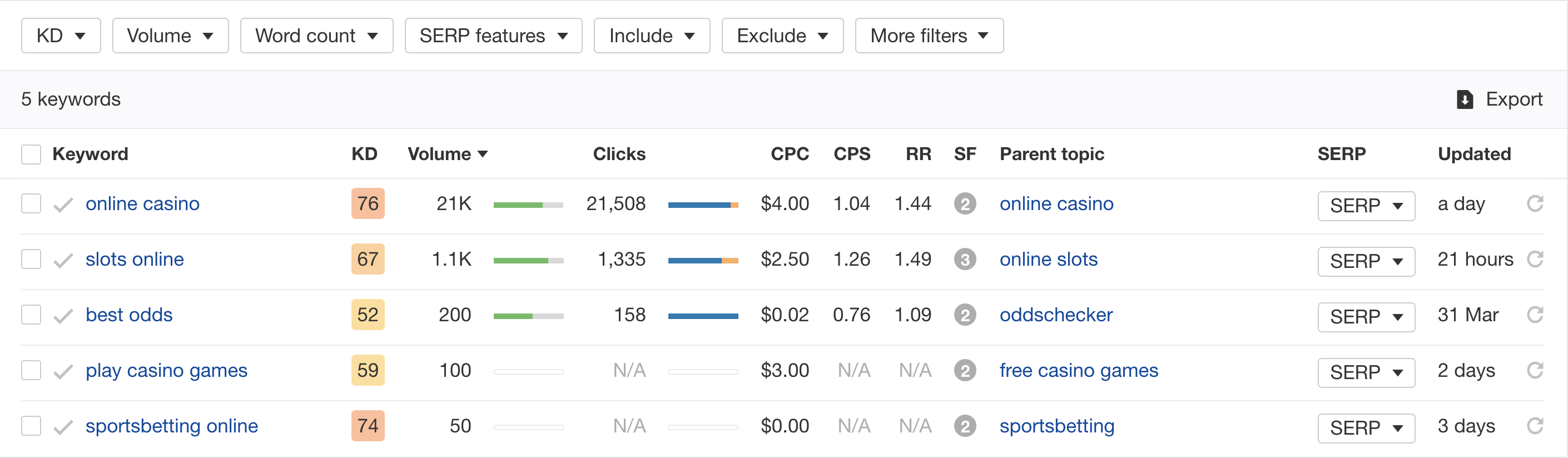
Task: Select the sportsbetting online row checkbox
Action: (x=31, y=426)
